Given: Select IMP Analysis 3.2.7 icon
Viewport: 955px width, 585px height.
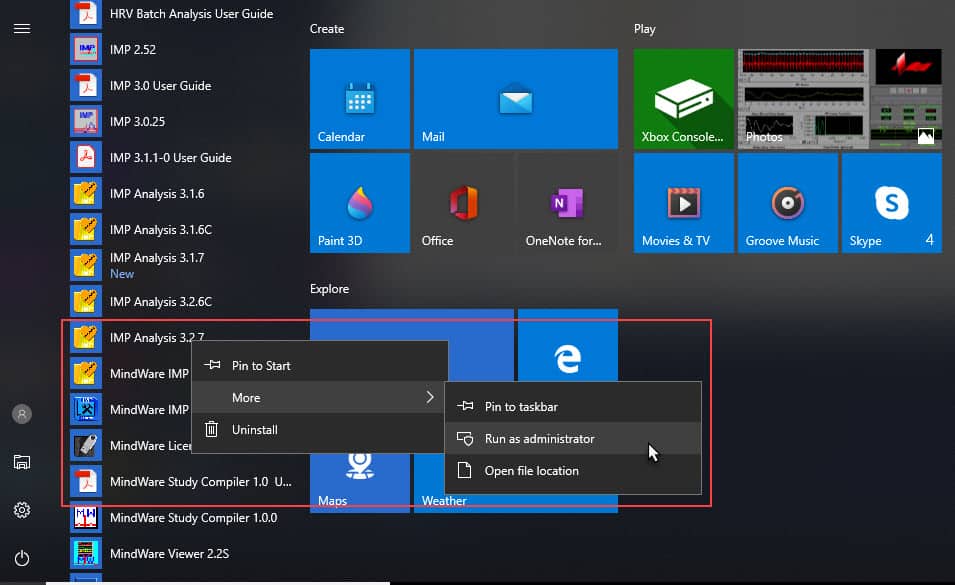Looking at the screenshot, I should [x=86, y=337].
